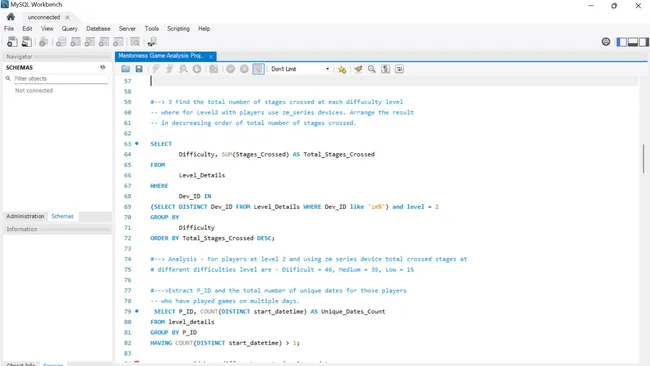Create new SQL tab icon
Screen dimensions: 650x366
pos(12,41)
